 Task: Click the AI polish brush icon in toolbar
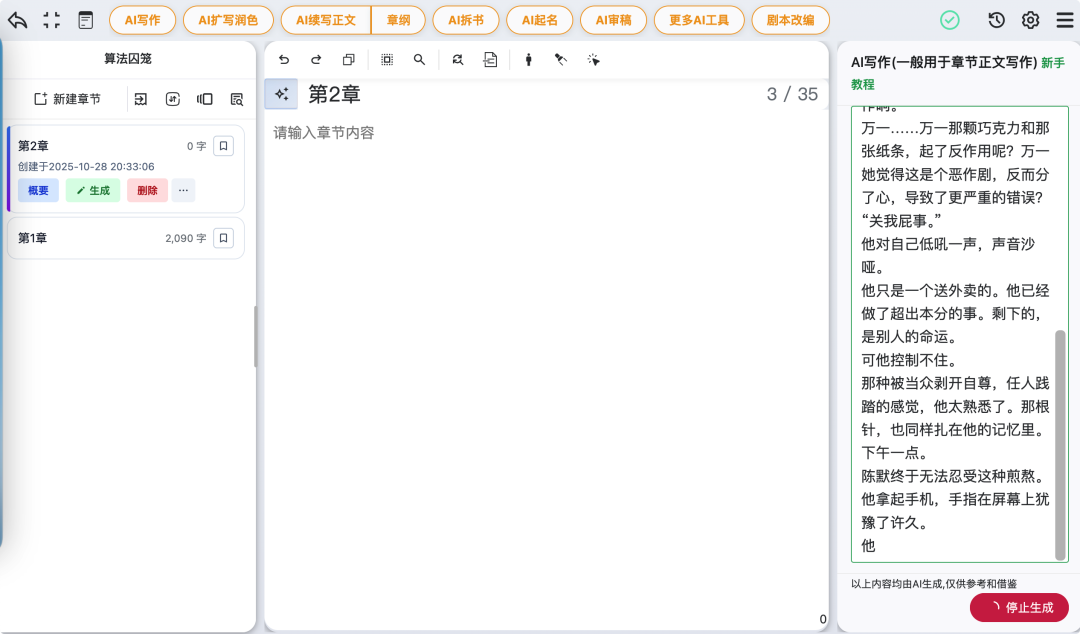point(561,59)
